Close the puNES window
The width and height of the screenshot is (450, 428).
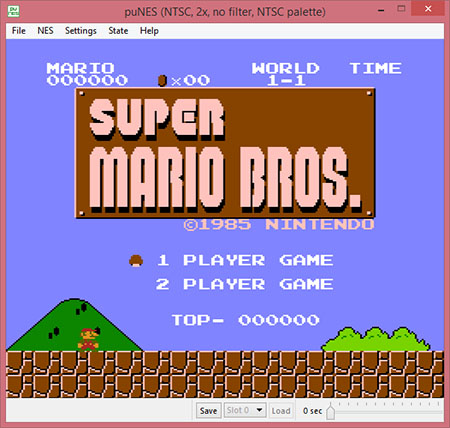click(x=428, y=9)
